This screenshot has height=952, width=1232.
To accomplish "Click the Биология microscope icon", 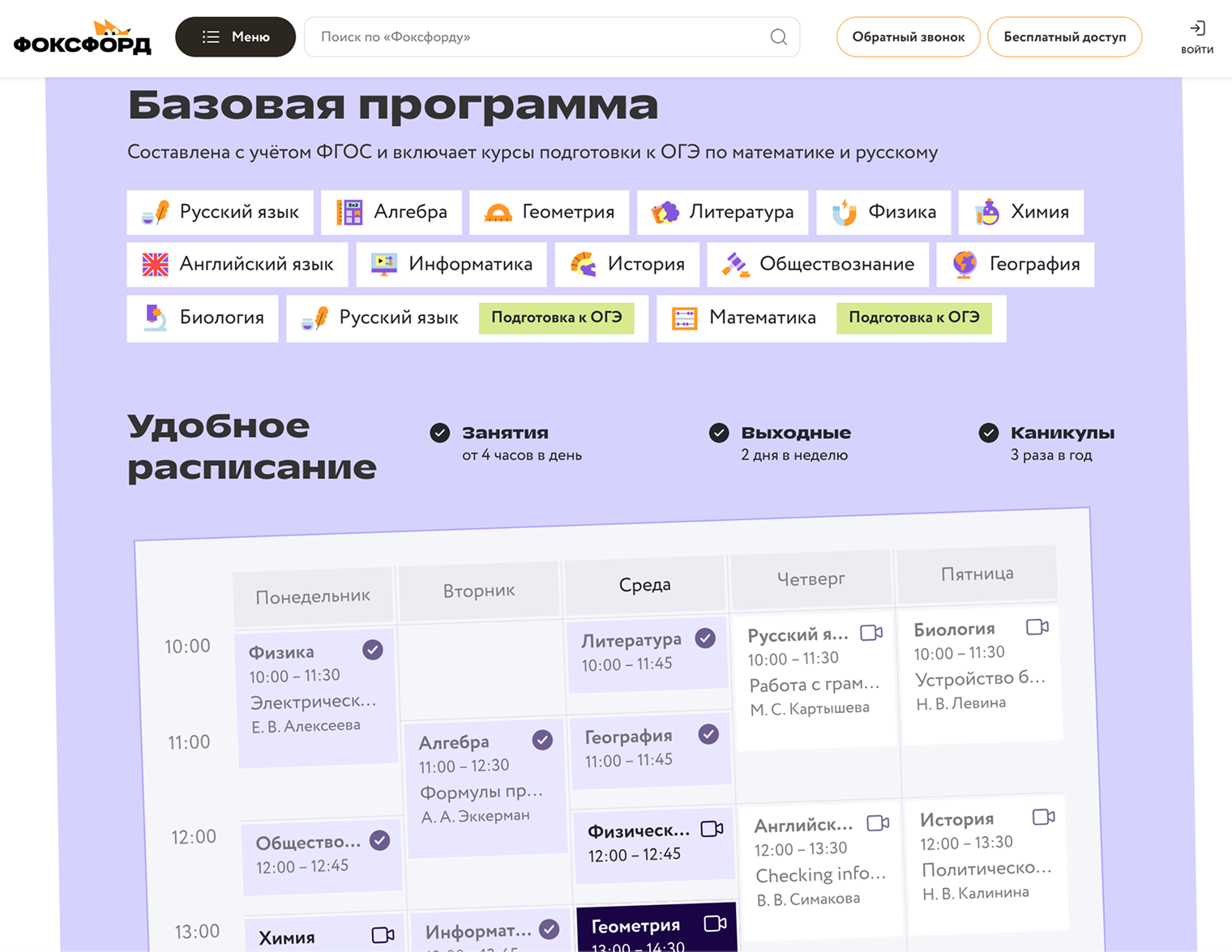I will pos(155,318).
